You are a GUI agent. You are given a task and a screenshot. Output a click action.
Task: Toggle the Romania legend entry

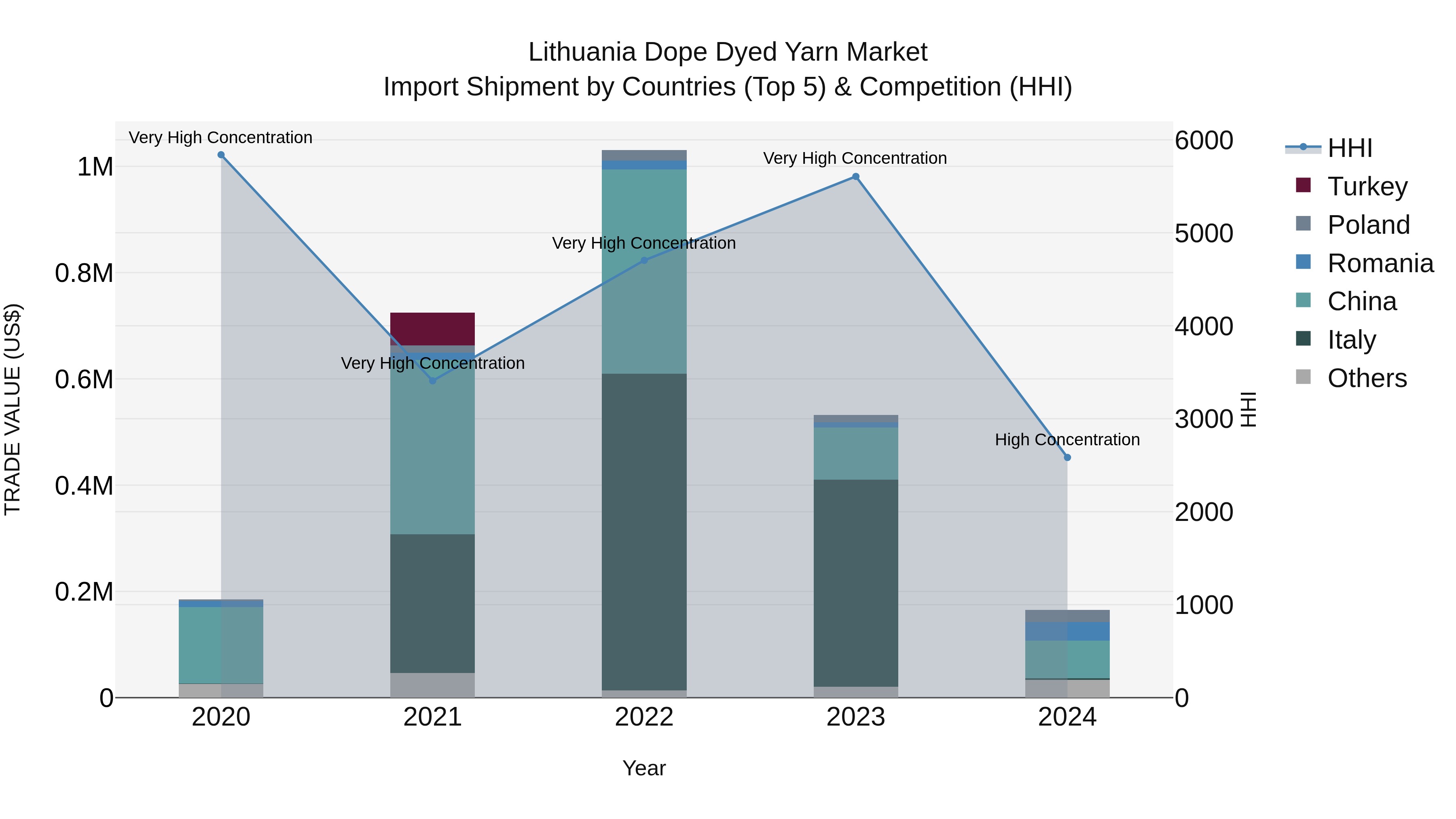(x=1365, y=263)
